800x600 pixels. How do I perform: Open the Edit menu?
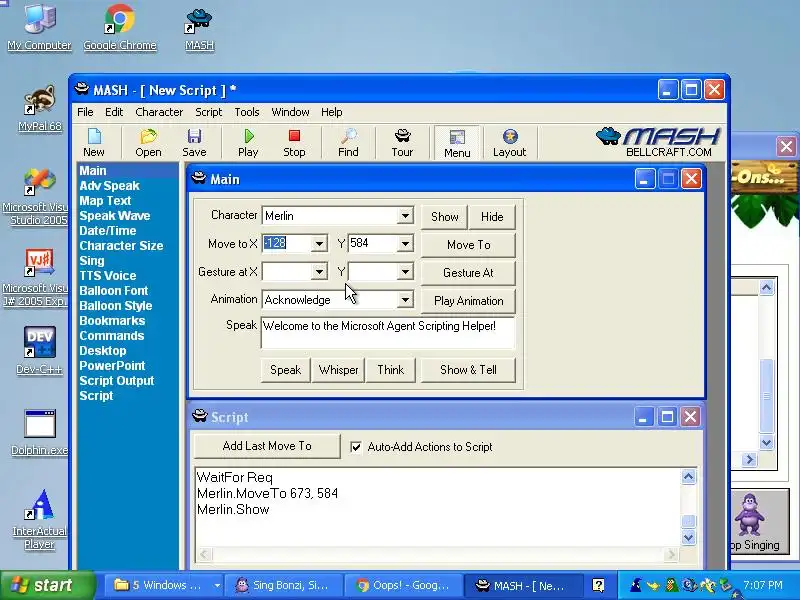(x=114, y=112)
